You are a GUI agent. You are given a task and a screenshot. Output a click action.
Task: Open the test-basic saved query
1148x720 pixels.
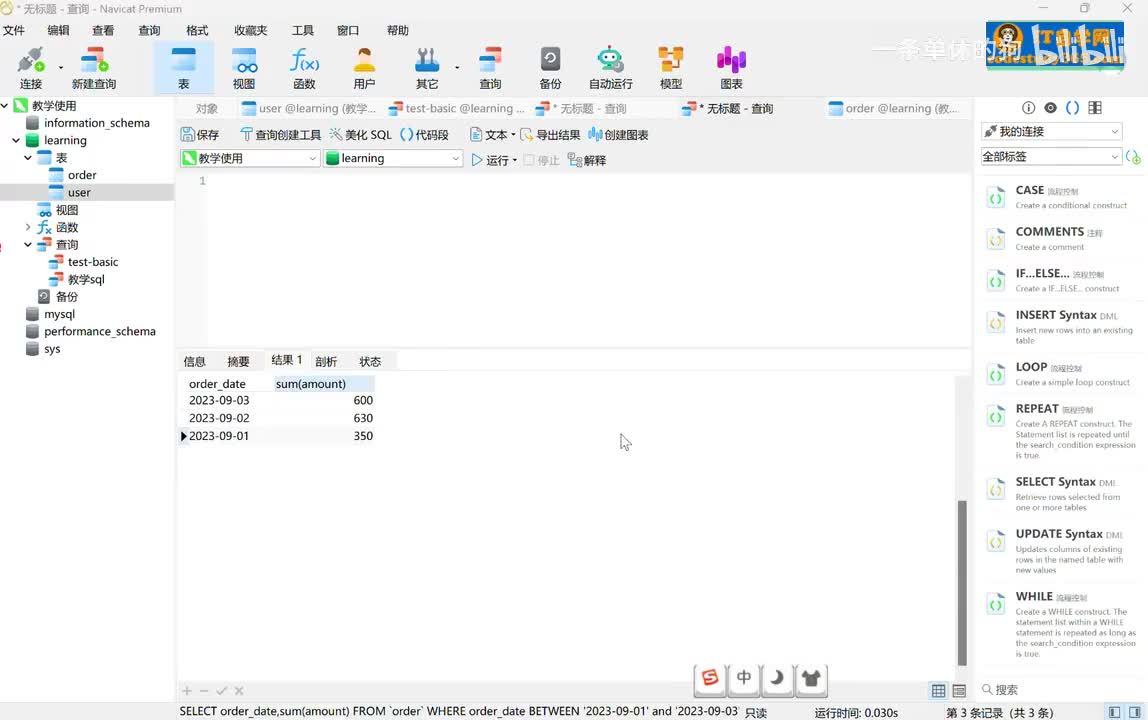92,261
